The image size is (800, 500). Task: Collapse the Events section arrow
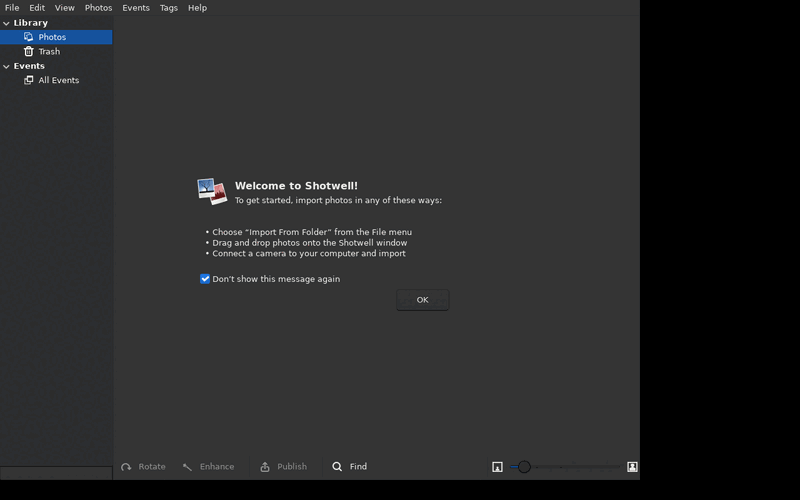click(6, 66)
